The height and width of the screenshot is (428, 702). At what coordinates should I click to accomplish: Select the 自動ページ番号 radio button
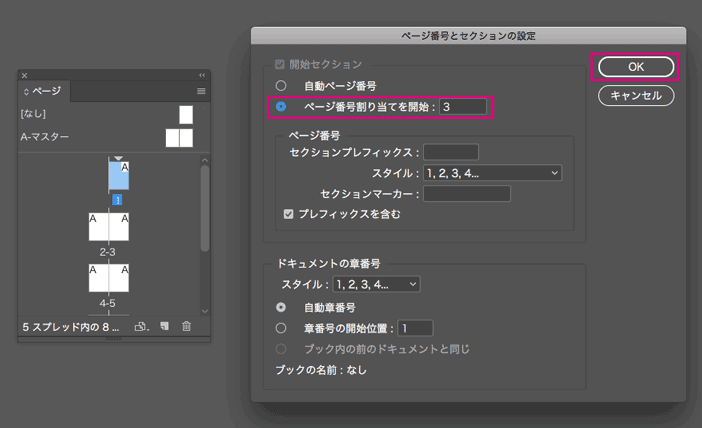pos(281,86)
